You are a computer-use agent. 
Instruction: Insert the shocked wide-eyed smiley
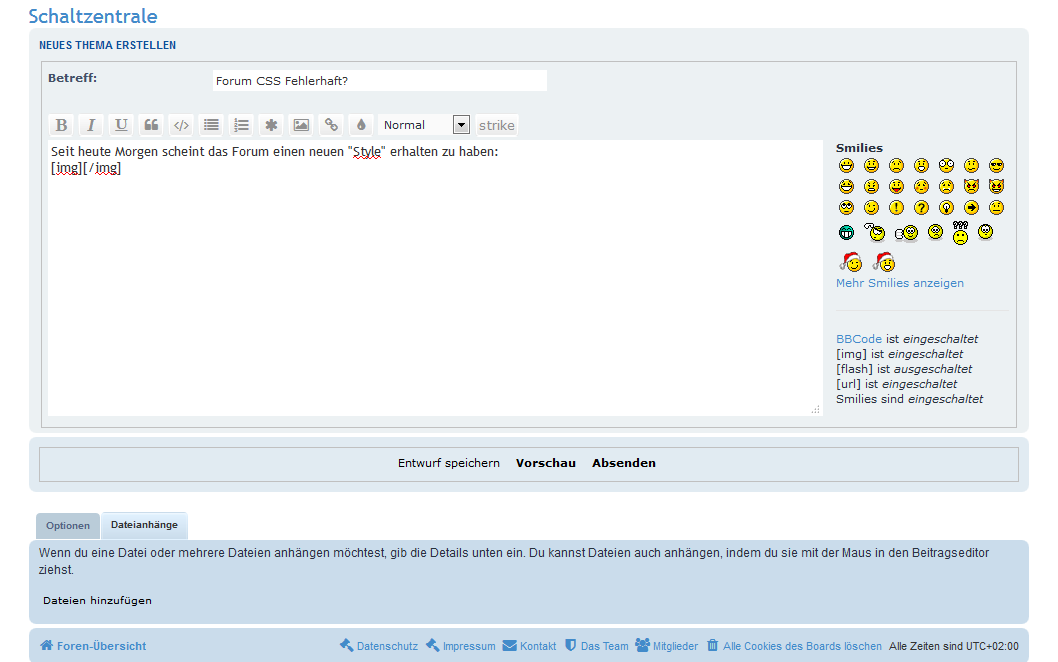tap(946, 165)
